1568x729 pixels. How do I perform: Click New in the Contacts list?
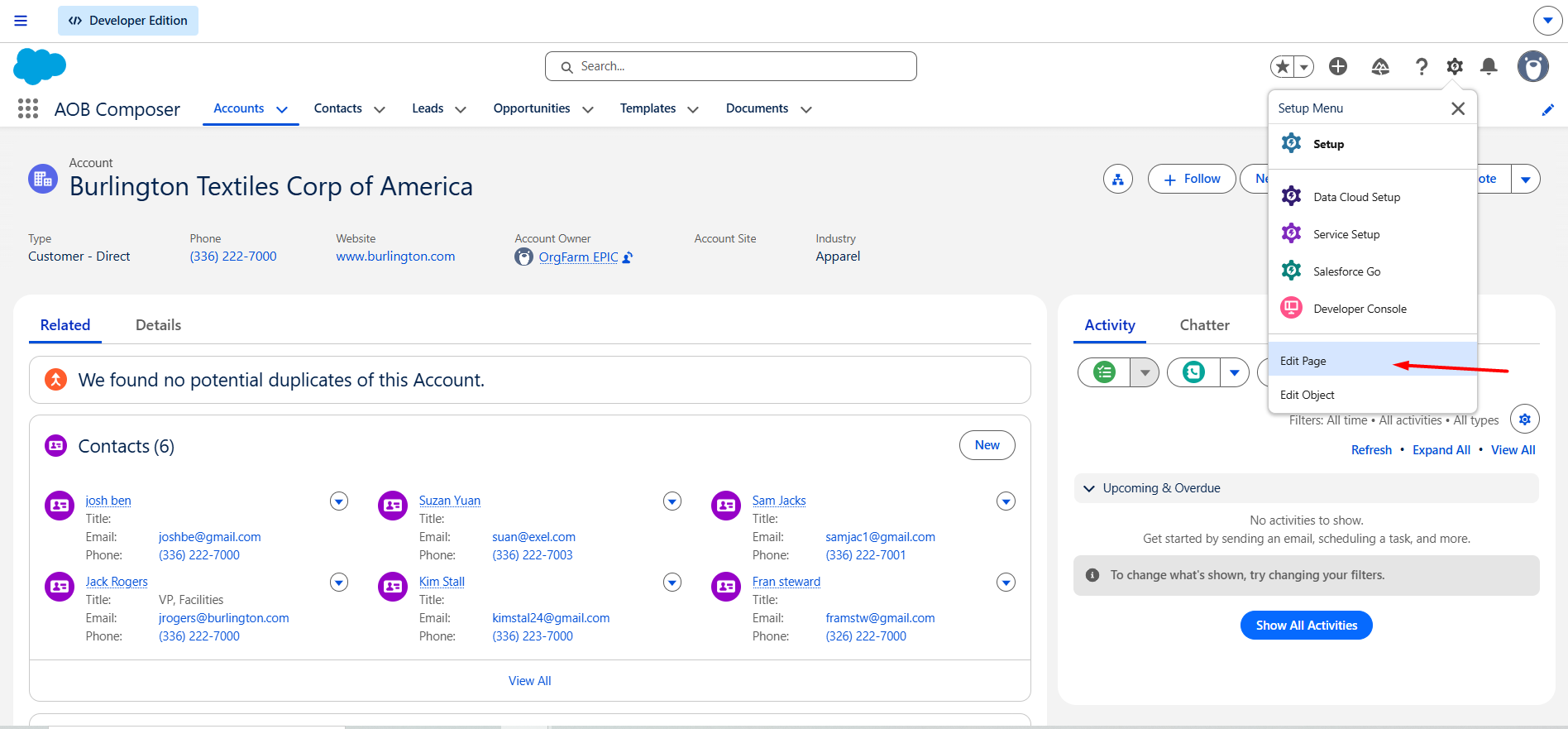(x=987, y=445)
